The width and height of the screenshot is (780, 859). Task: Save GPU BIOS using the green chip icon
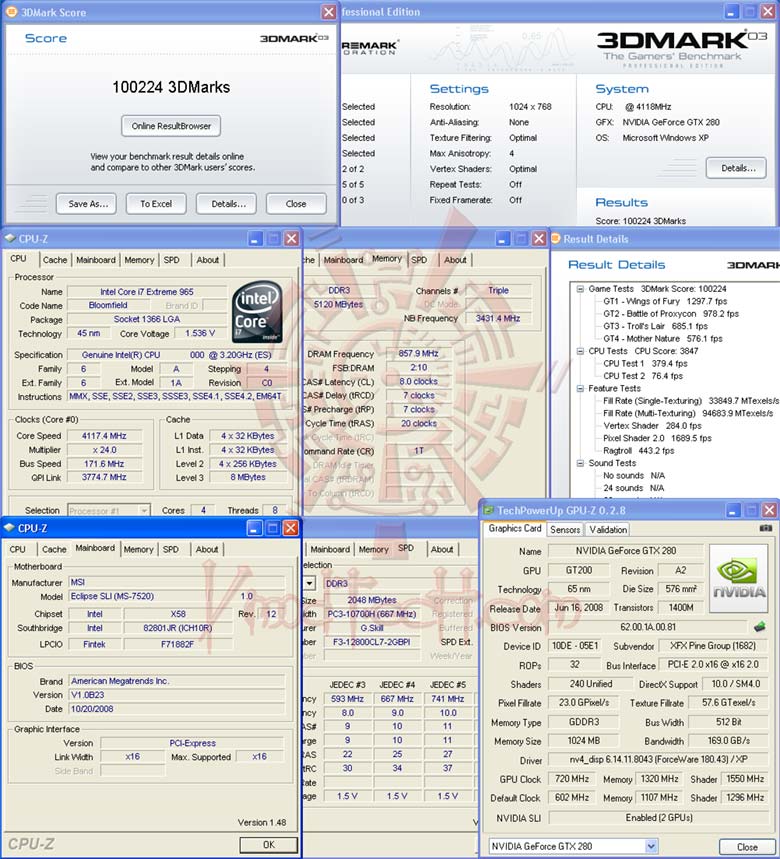point(760,627)
